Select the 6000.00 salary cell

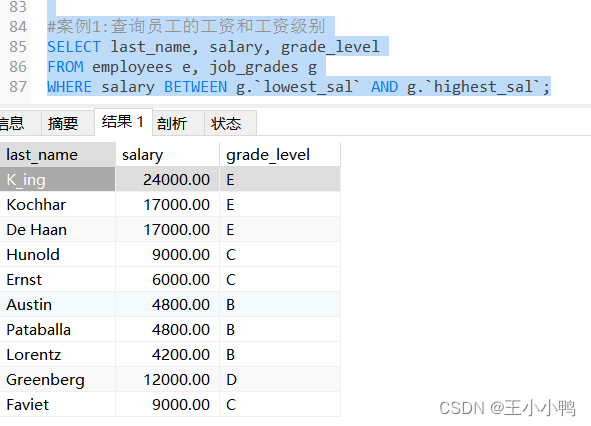click(x=167, y=279)
